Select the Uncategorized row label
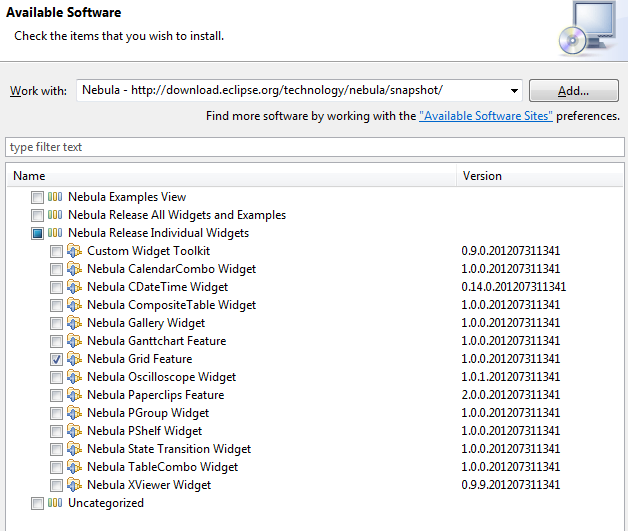Screen dimensions: 628x531 (106, 503)
